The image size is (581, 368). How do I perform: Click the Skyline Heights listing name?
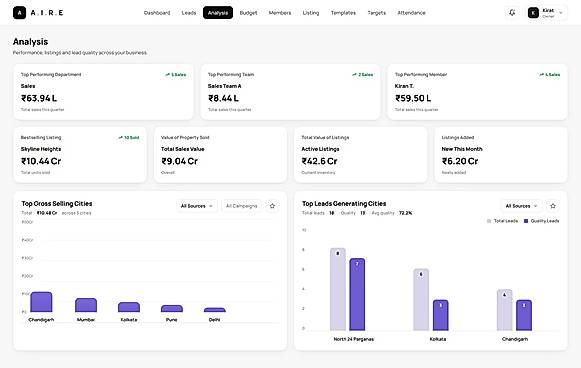click(41, 149)
